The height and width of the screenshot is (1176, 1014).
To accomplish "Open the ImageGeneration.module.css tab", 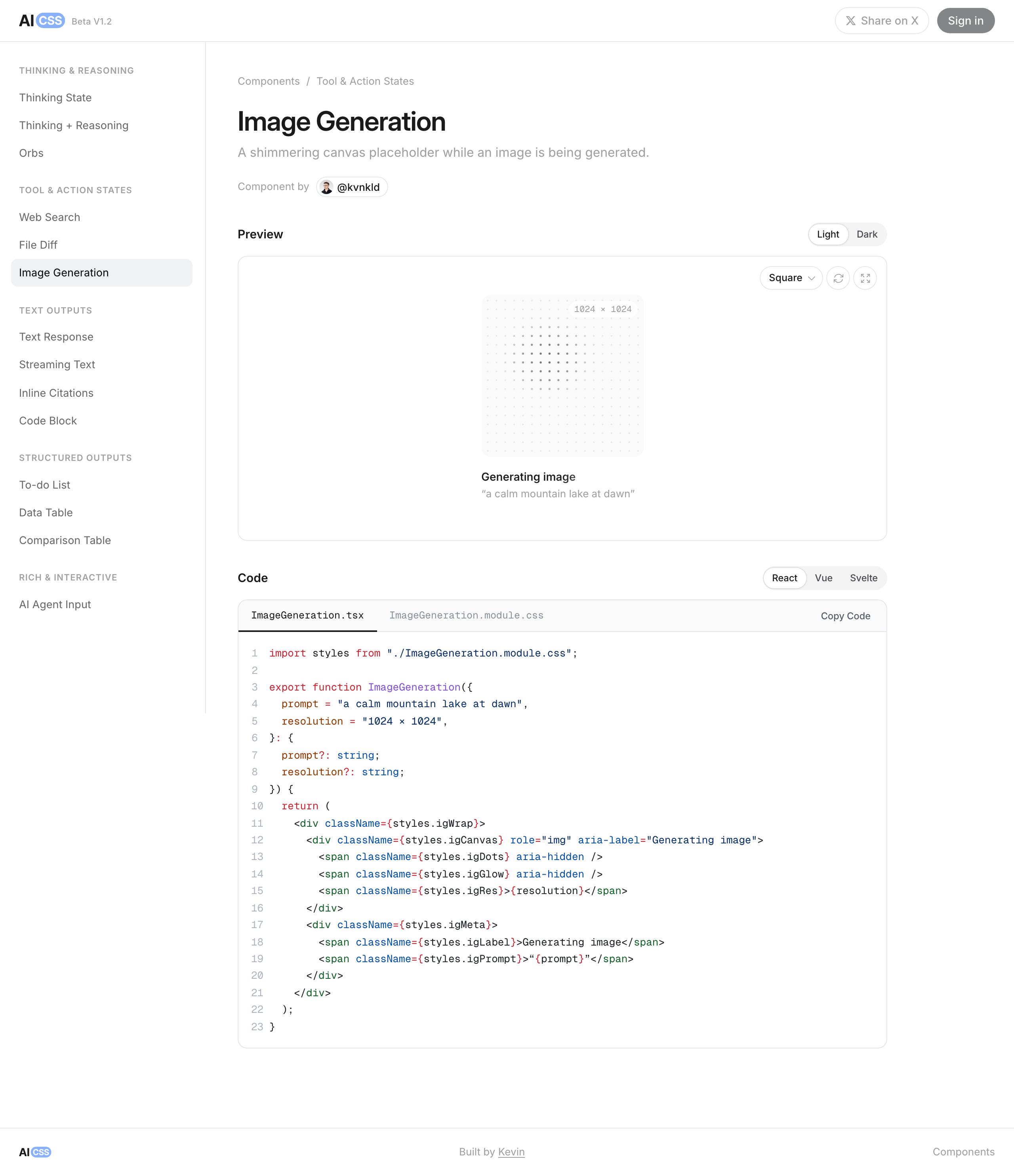I will (466, 616).
